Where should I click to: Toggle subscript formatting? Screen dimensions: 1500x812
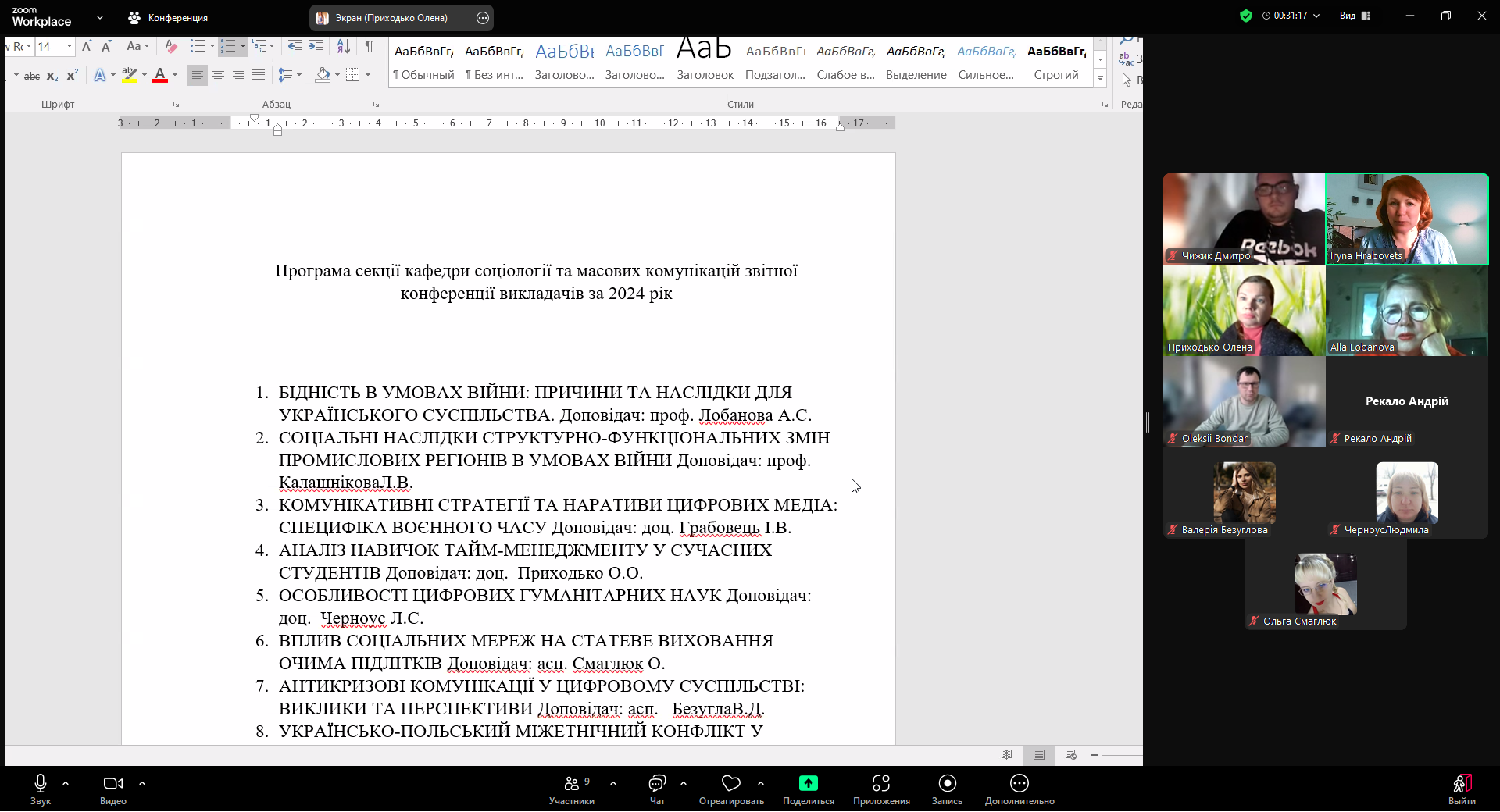[x=52, y=76]
